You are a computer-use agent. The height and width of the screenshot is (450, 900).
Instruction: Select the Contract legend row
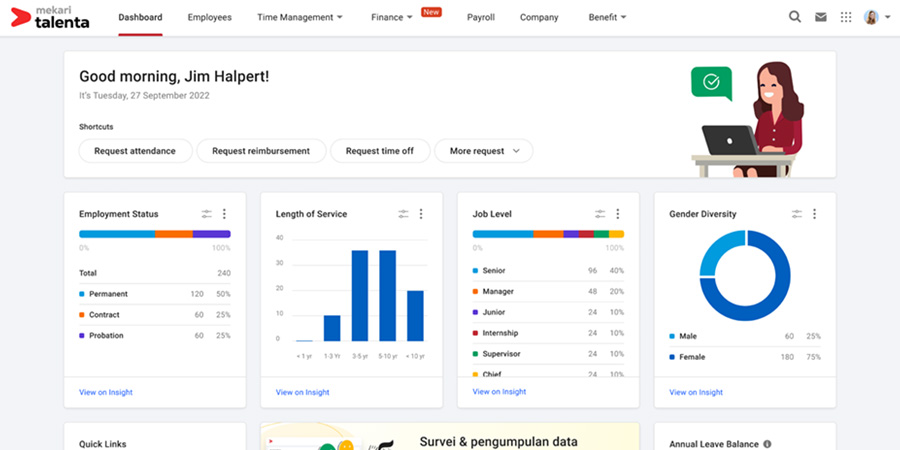click(x=155, y=315)
